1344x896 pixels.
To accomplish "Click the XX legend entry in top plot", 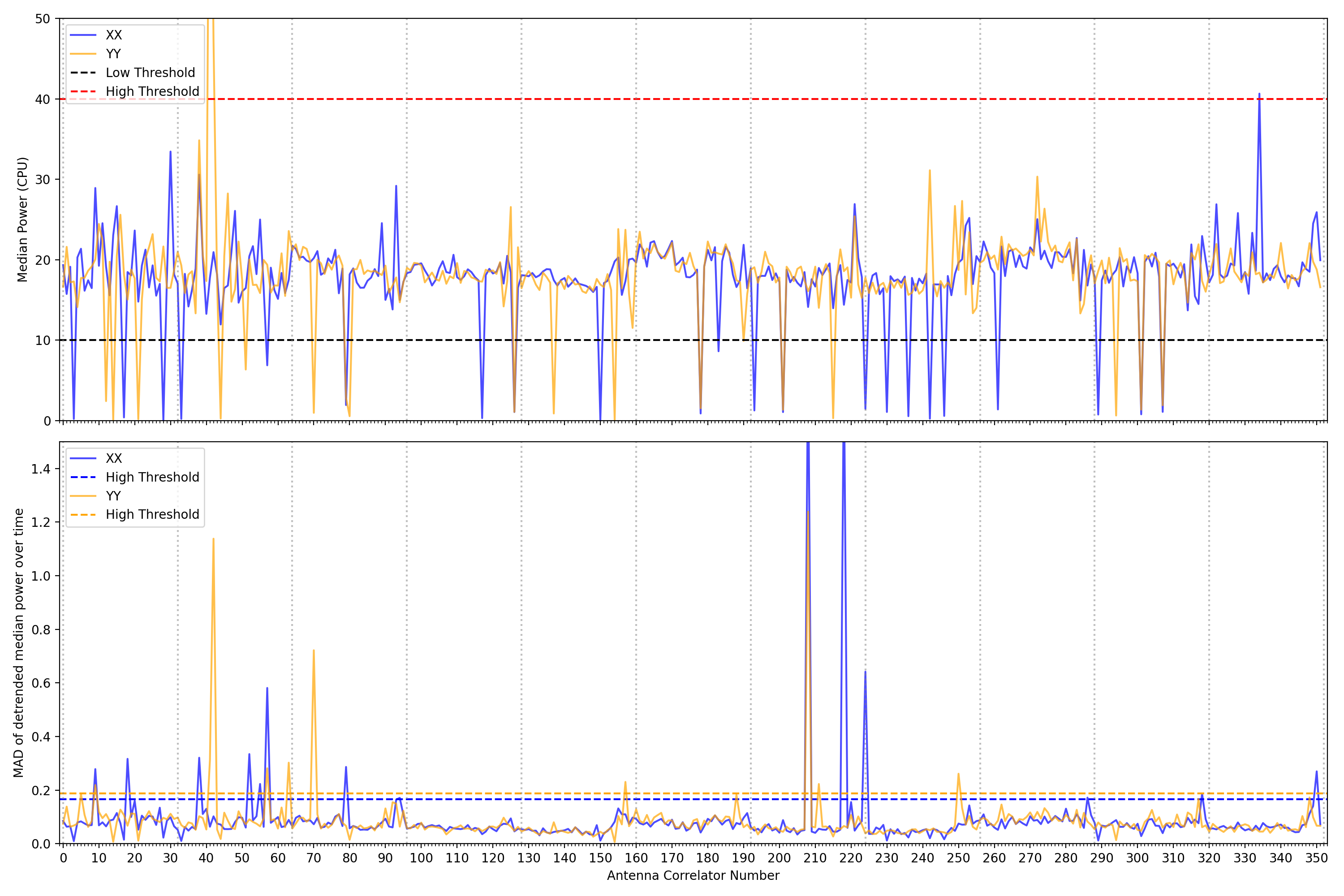I will (x=114, y=35).
